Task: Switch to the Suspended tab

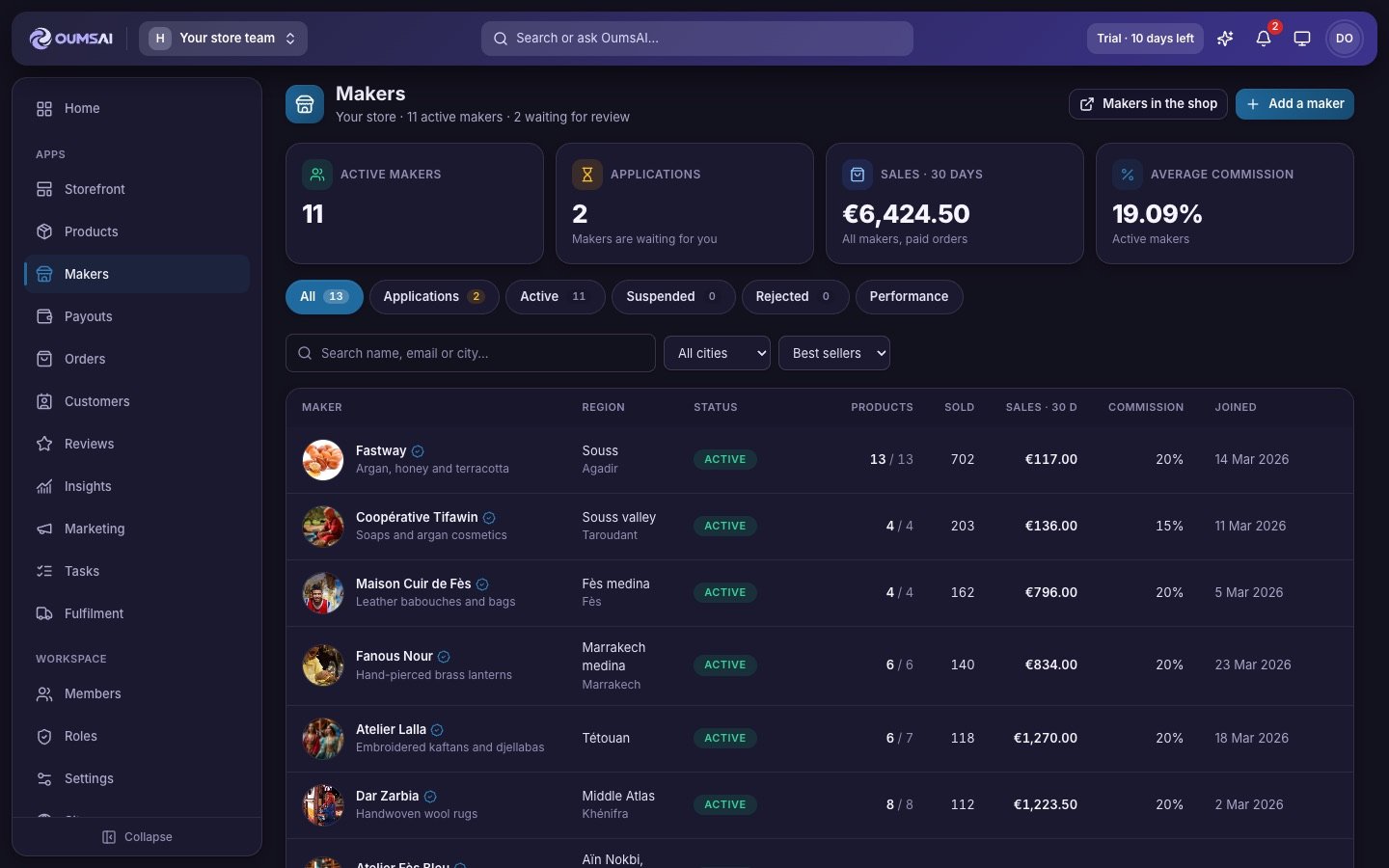Action: point(673,297)
